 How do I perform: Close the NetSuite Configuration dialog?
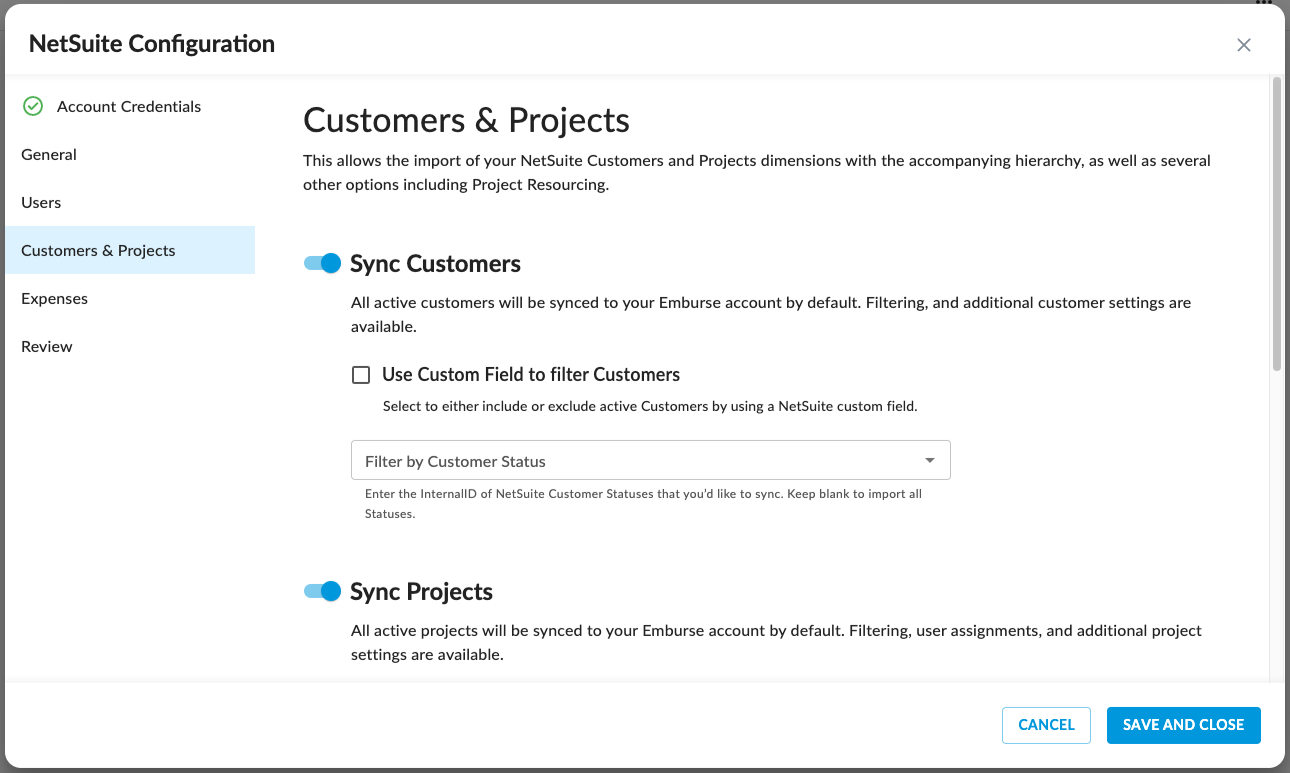[1244, 45]
